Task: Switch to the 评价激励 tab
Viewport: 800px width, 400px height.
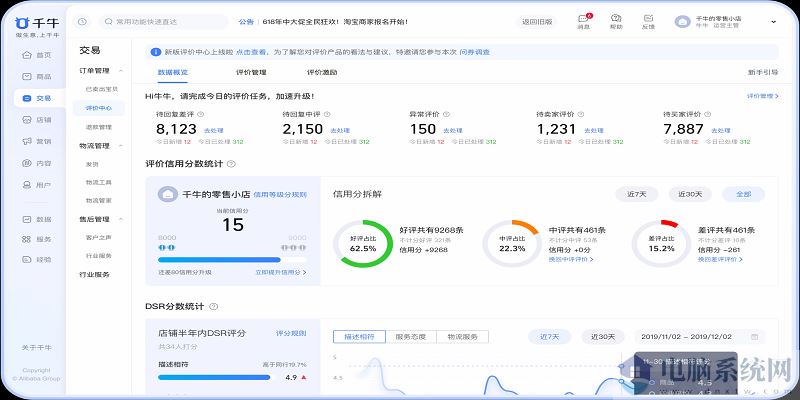Action: pyautogui.click(x=322, y=72)
